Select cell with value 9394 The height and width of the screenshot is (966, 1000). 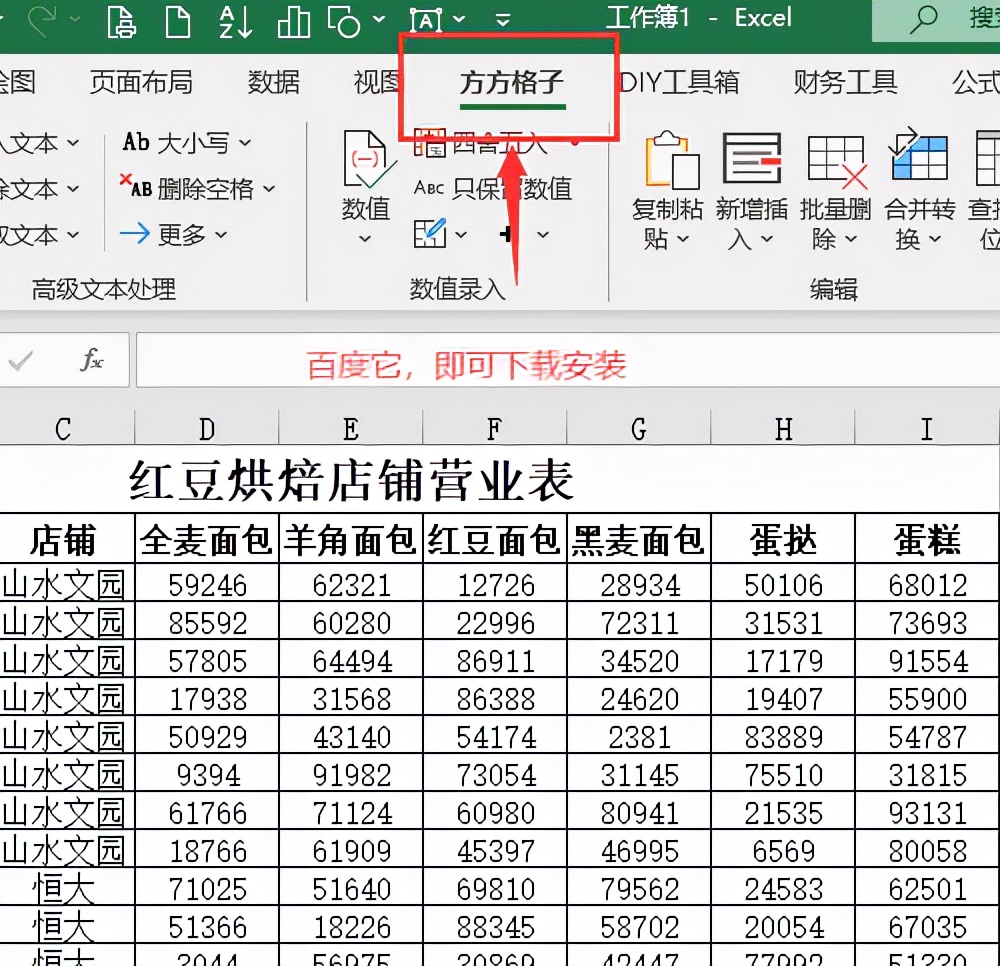[x=207, y=775]
